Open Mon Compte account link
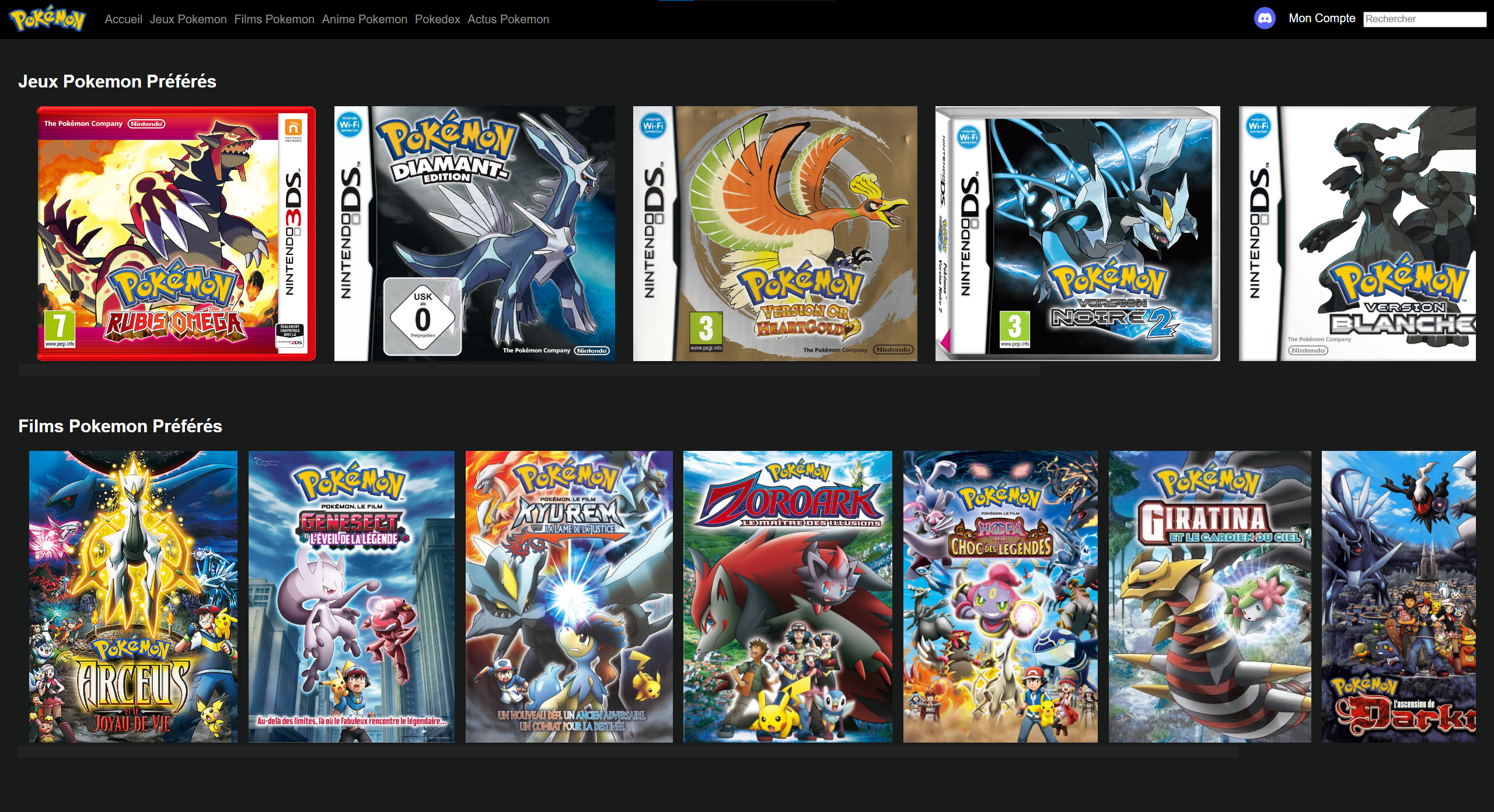 pos(1322,19)
